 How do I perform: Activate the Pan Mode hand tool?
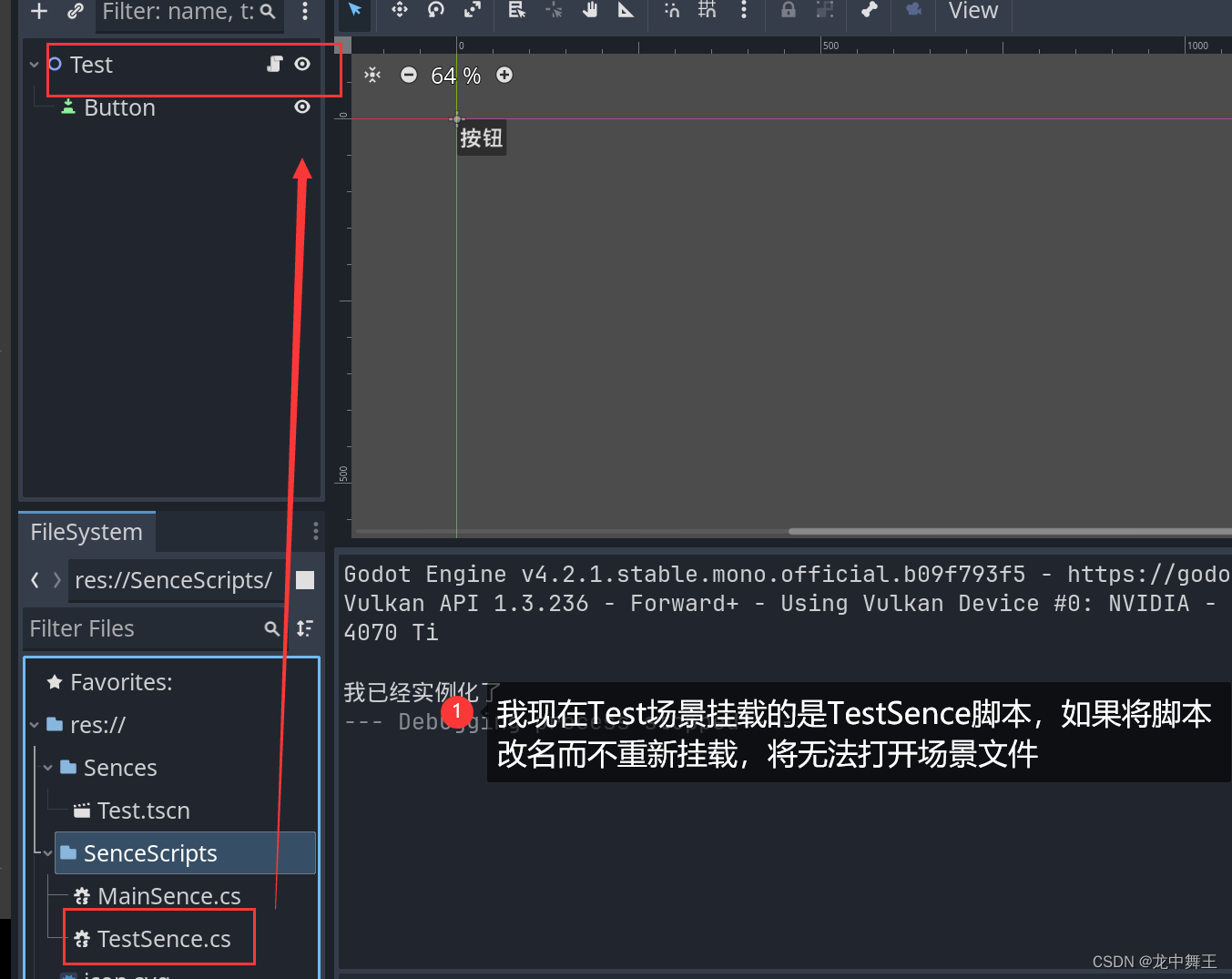pos(590,10)
